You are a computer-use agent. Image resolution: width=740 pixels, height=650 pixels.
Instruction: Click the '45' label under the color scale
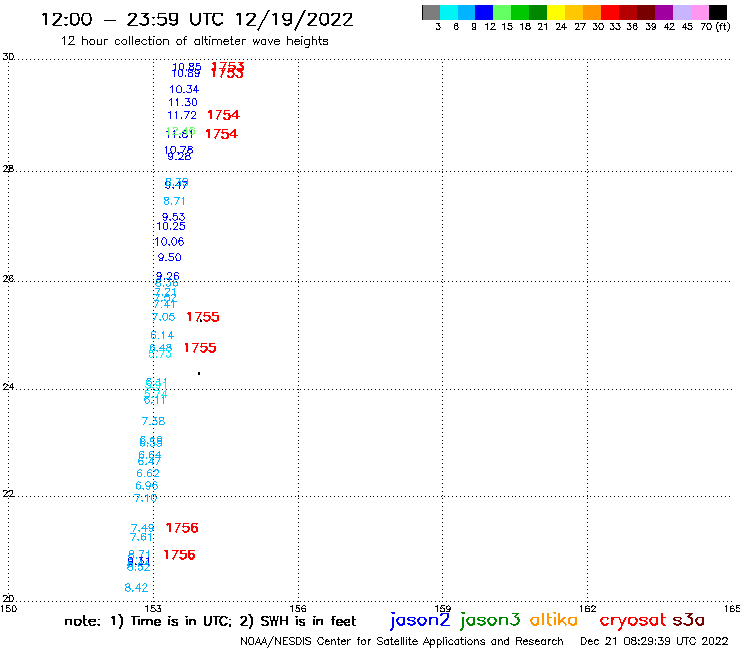687,27
